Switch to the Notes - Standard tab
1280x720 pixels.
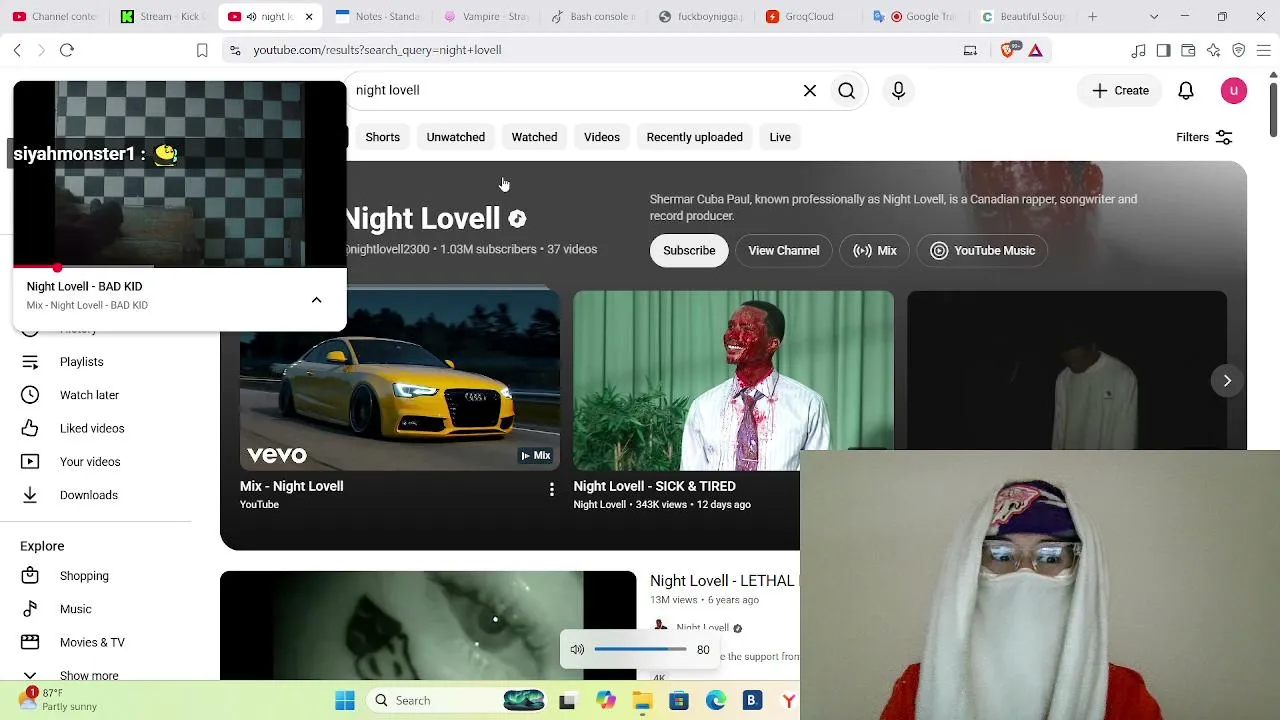pyautogui.click(x=377, y=16)
